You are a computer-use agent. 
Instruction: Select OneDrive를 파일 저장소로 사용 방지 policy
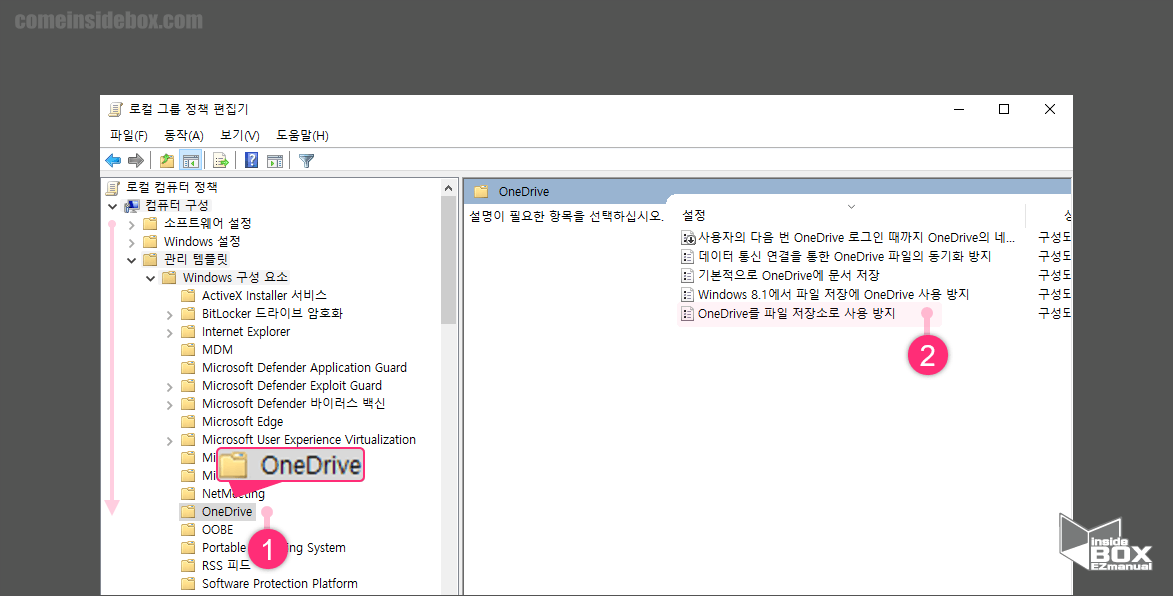pos(796,313)
